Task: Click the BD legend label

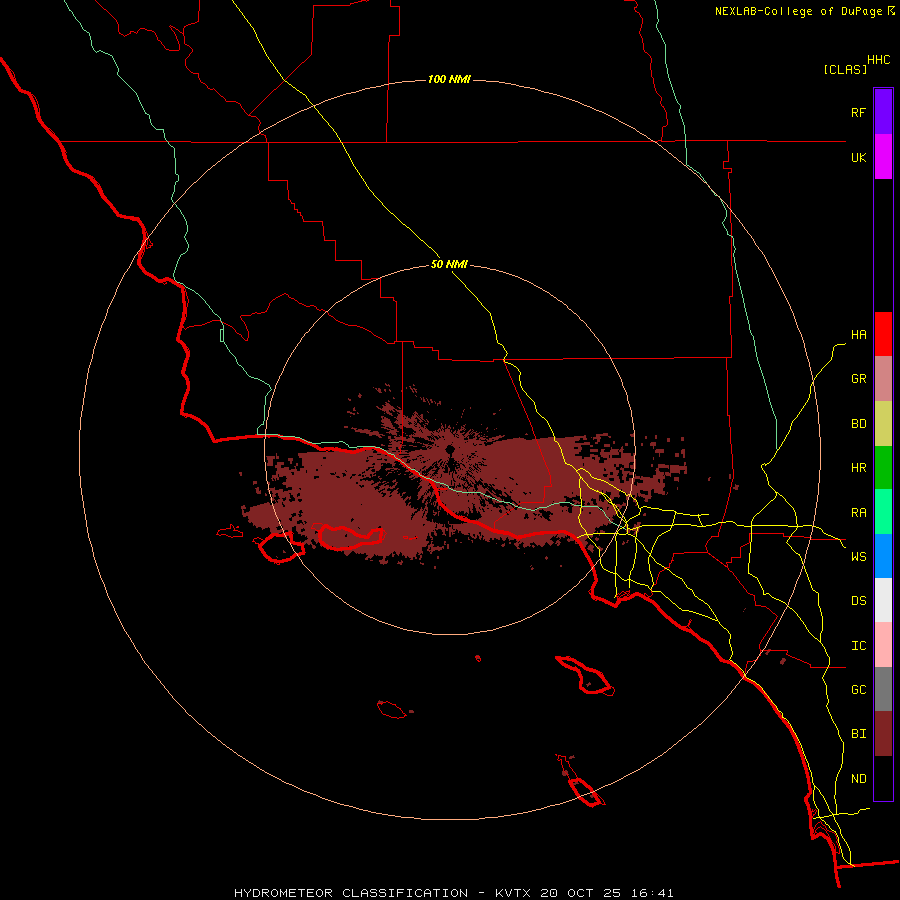Action: point(859,424)
